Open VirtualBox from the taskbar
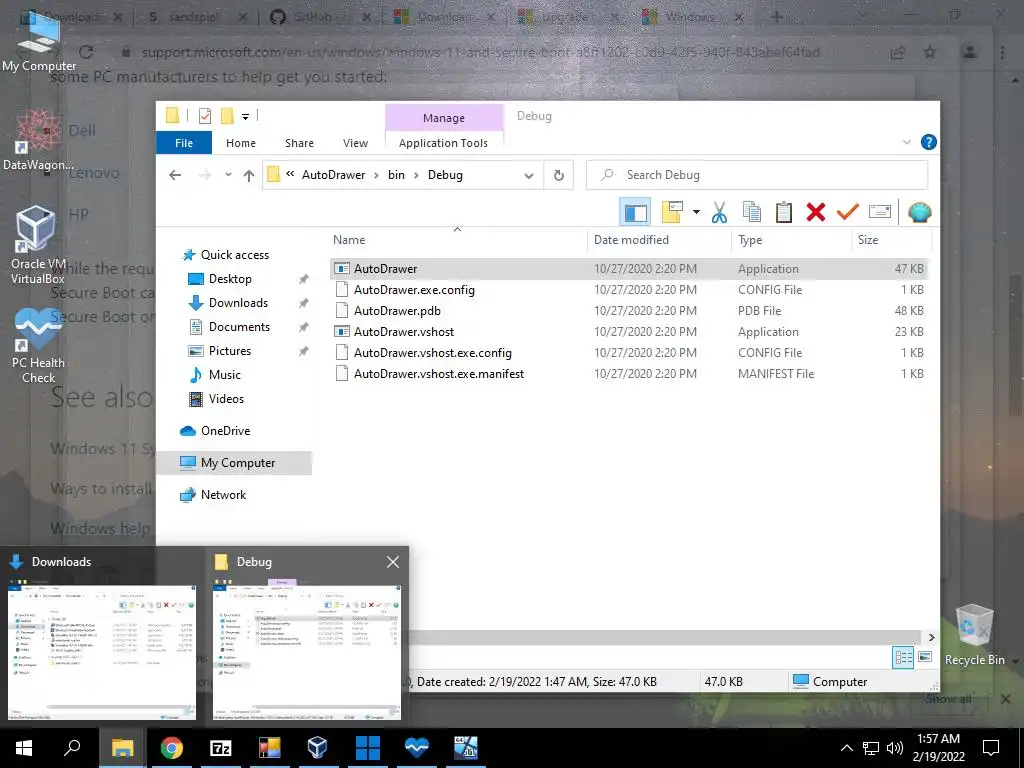 pyautogui.click(x=318, y=748)
